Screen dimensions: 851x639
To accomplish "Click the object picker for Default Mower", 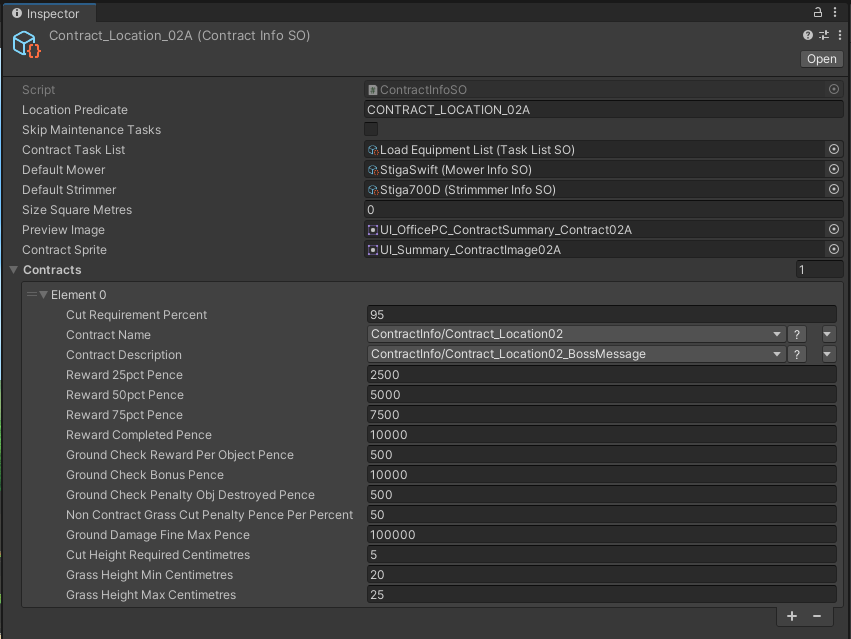I will click(x=833, y=170).
